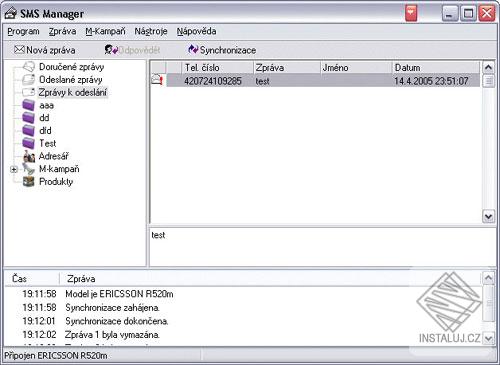This screenshot has height=365, width=500.
Task: Open the Nápověda menu
Action: click(x=196, y=31)
